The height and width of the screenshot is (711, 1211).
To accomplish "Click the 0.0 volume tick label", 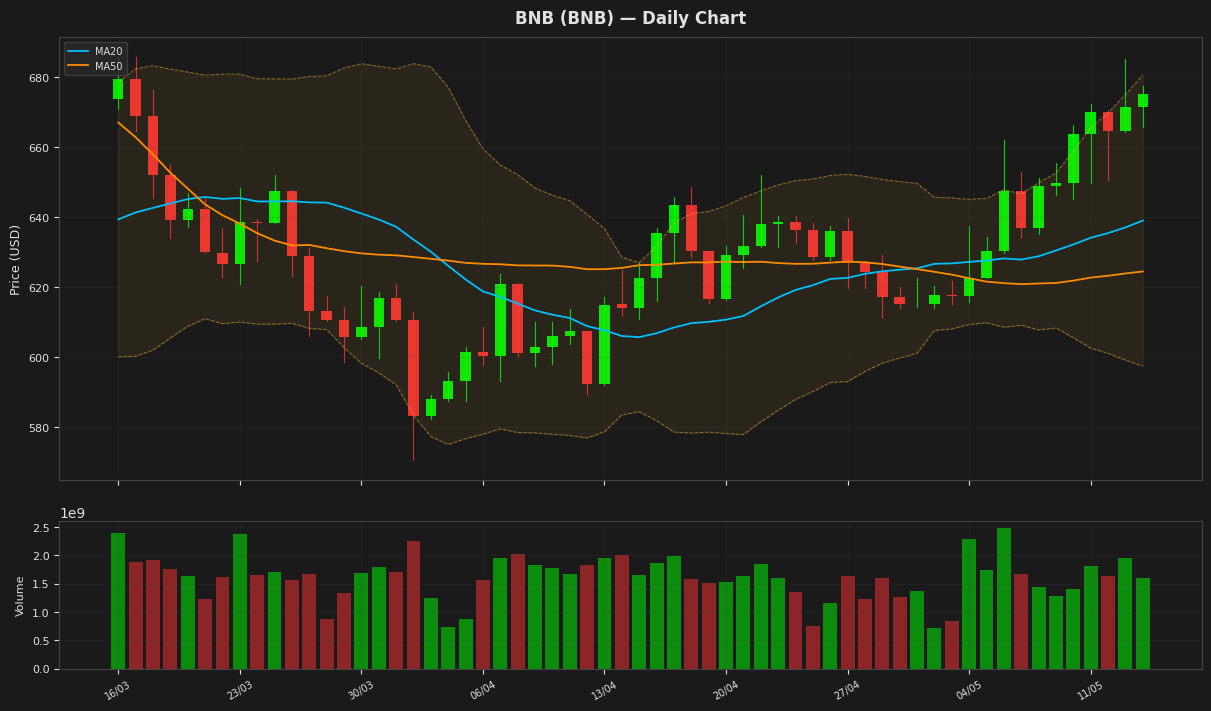I will point(43,669).
